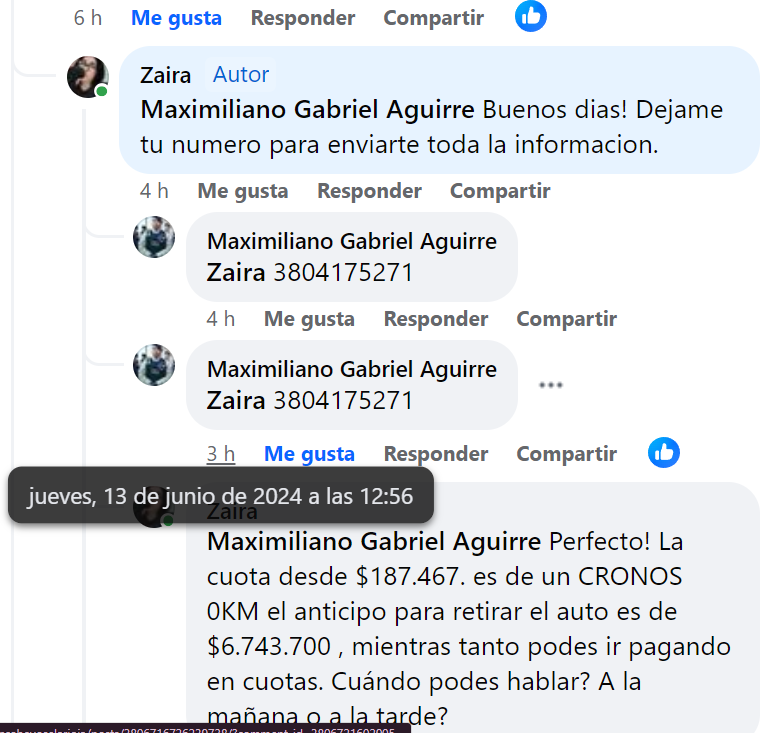This screenshot has width=761, height=733.
Task: Click Compartir on the first 4 h phone reply
Action: click(x=566, y=319)
